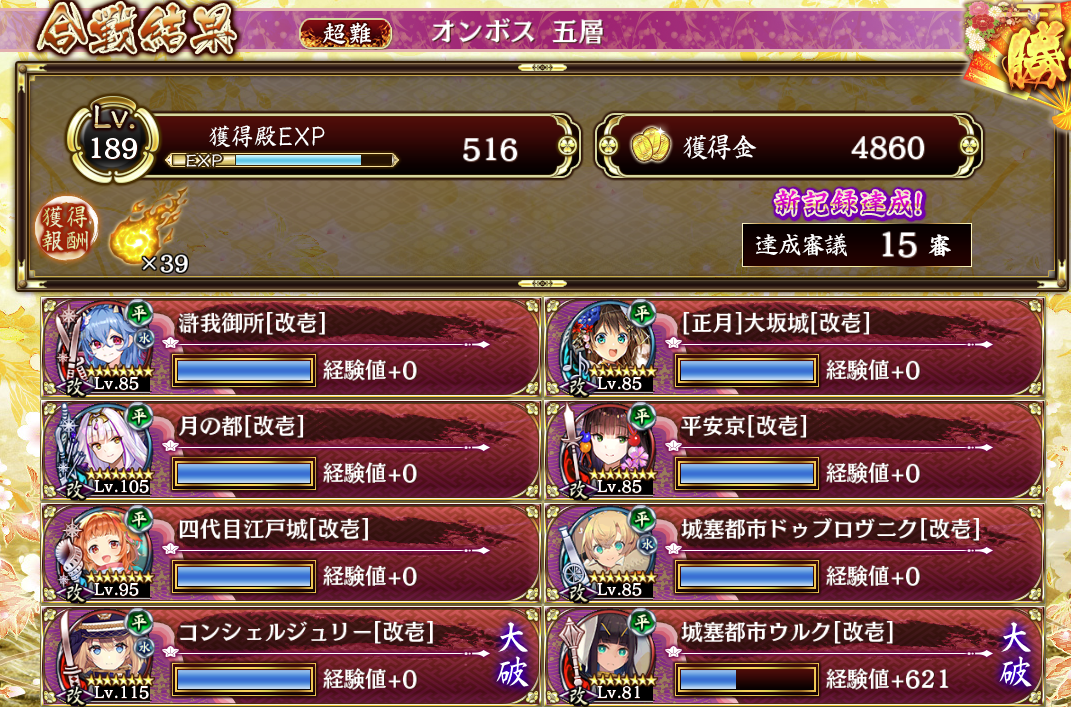1071x707 pixels.
Task: Open [正月]大坂城 character portrait
Action: (605, 347)
